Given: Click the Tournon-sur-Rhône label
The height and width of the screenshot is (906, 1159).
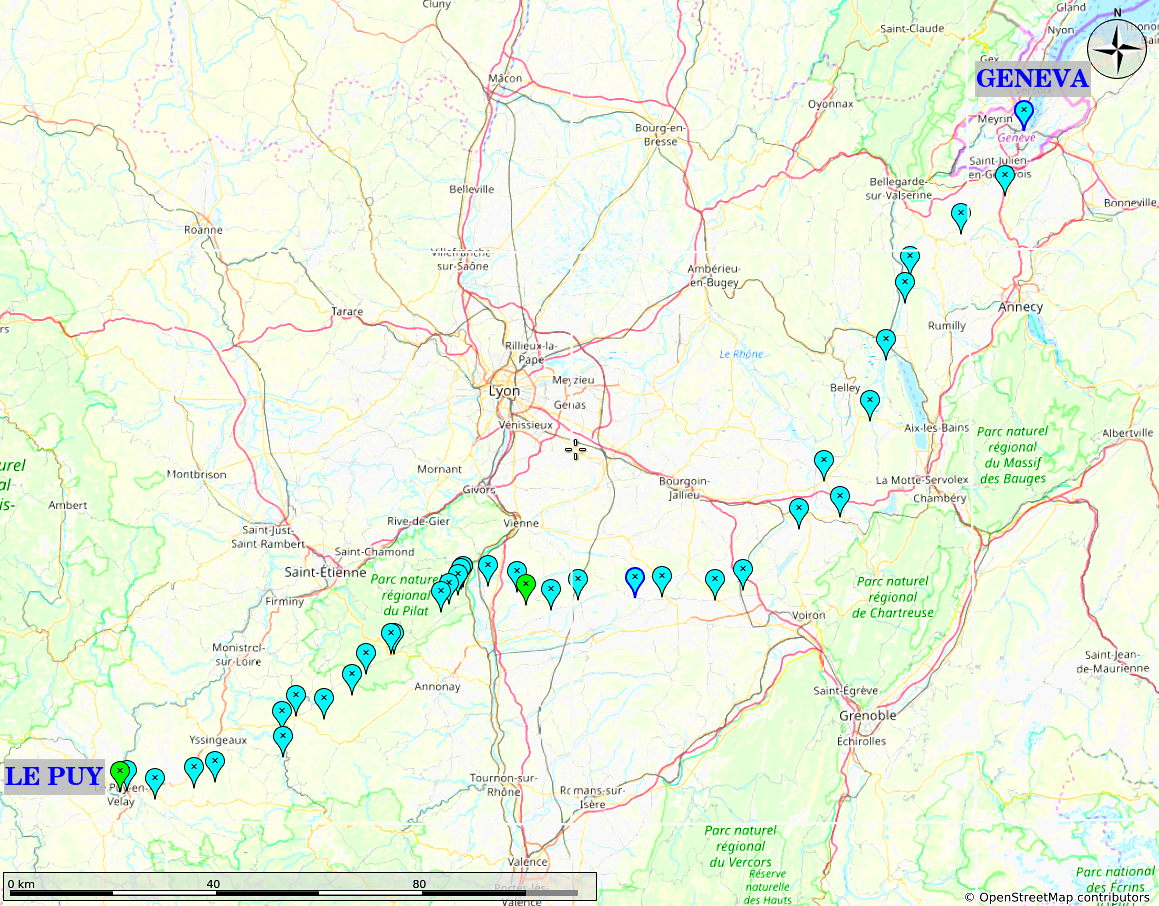Looking at the screenshot, I should click(x=505, y=785).
